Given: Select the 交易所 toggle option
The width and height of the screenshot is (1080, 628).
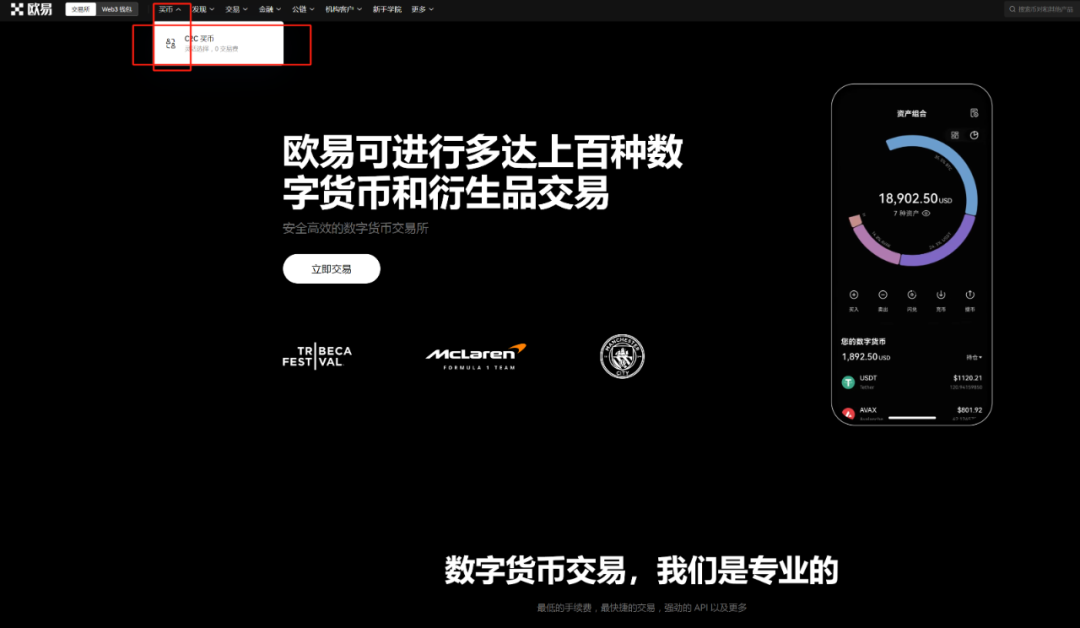Looking at the screenshot, I should (x=80, y=9).
